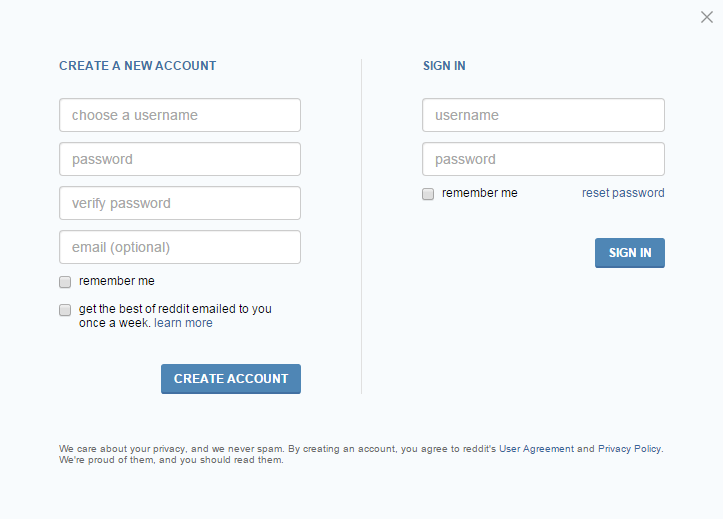Select the 'verify password' input

point(180,203)
